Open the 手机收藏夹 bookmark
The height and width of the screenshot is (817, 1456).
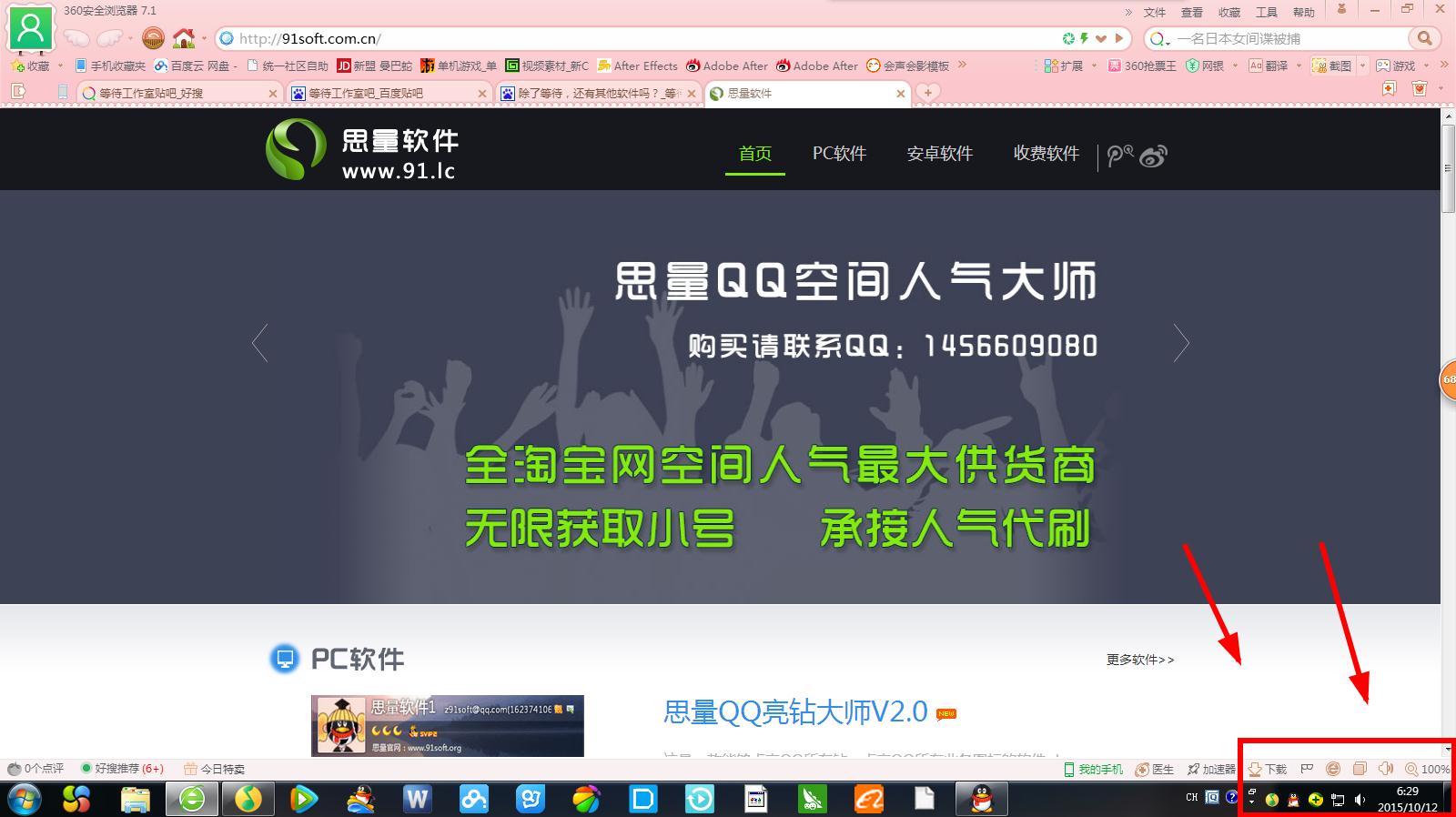click(110, 66)
